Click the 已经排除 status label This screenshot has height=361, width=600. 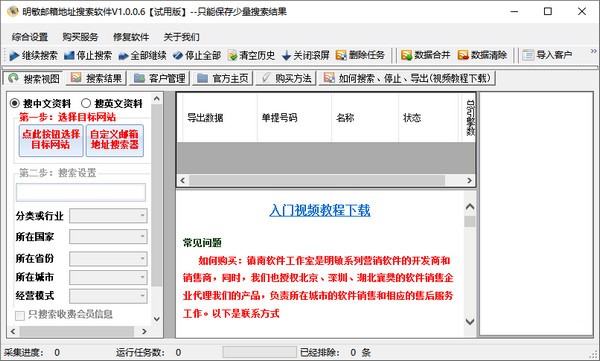[320, 352]
